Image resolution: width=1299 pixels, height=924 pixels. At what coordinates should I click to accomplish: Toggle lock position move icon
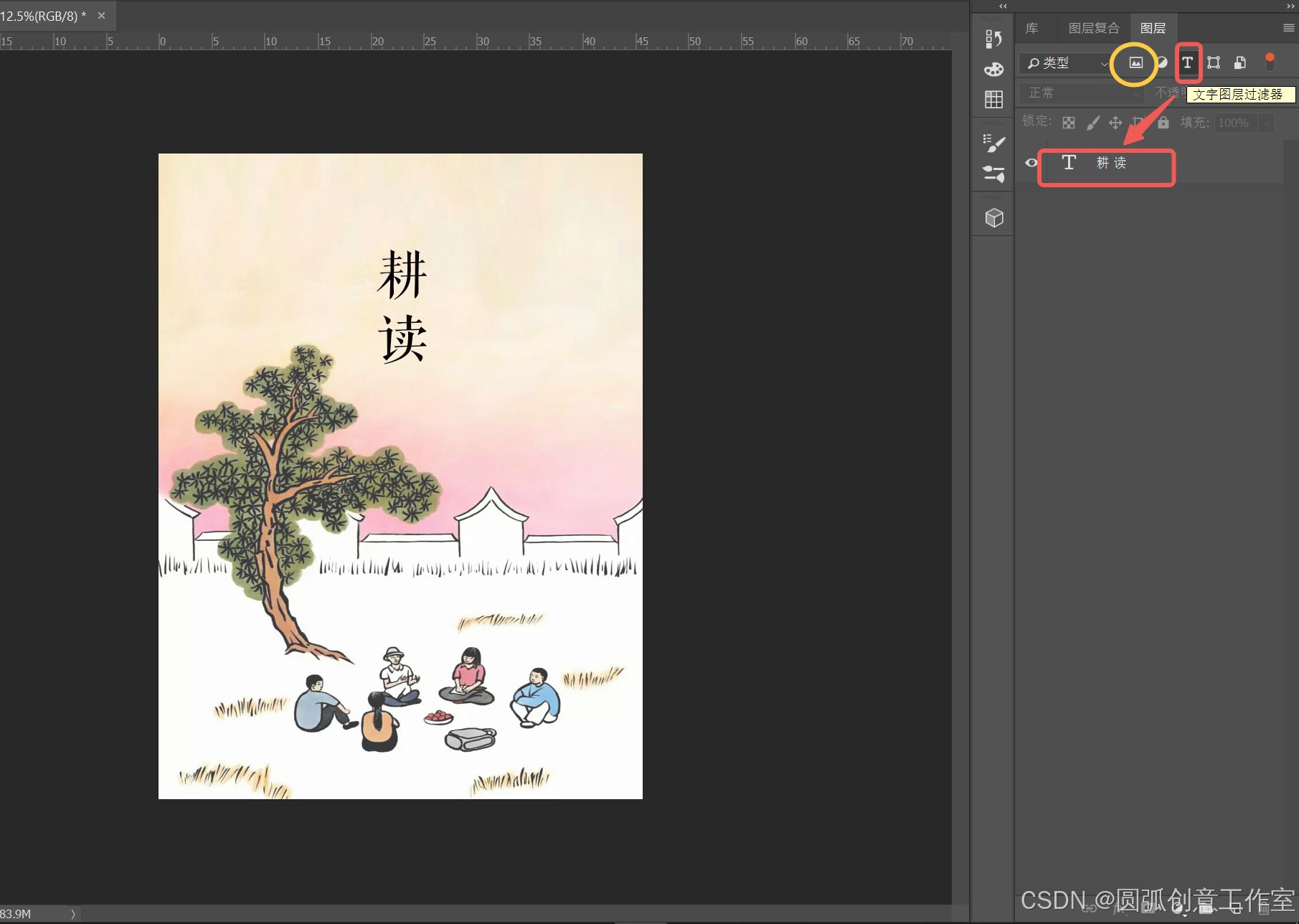pyautogui.click(x=1115, y=123)
